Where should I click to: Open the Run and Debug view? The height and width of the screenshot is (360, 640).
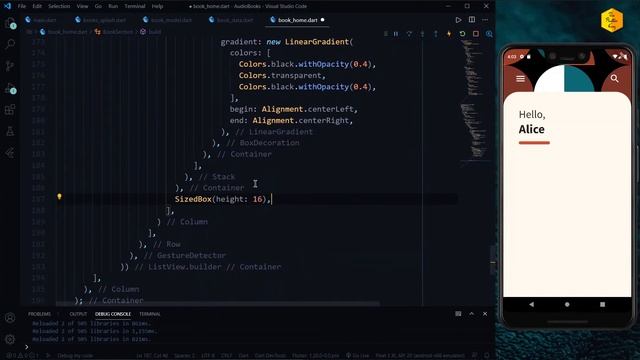[10, 88]
